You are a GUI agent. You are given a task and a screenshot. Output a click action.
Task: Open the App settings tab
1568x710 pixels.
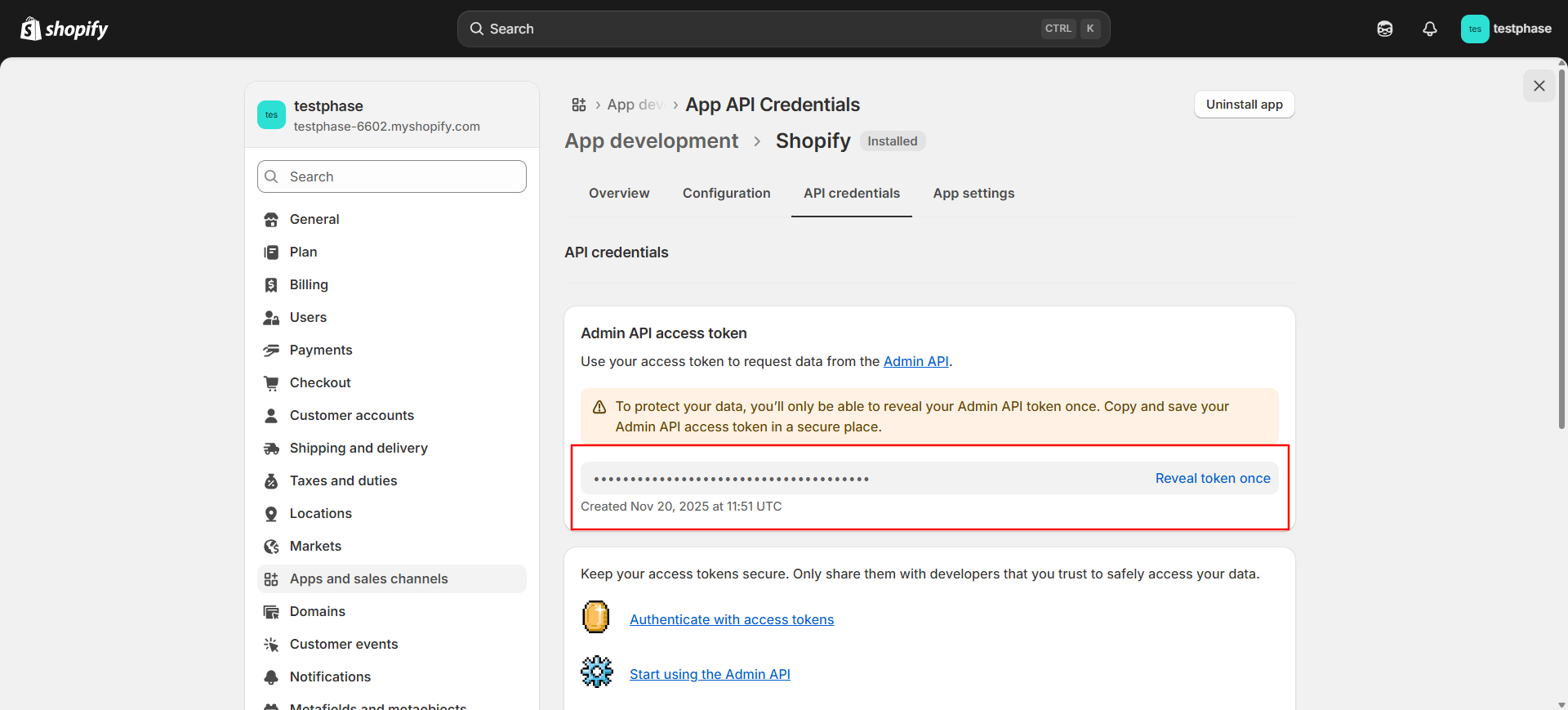(973, 193)
